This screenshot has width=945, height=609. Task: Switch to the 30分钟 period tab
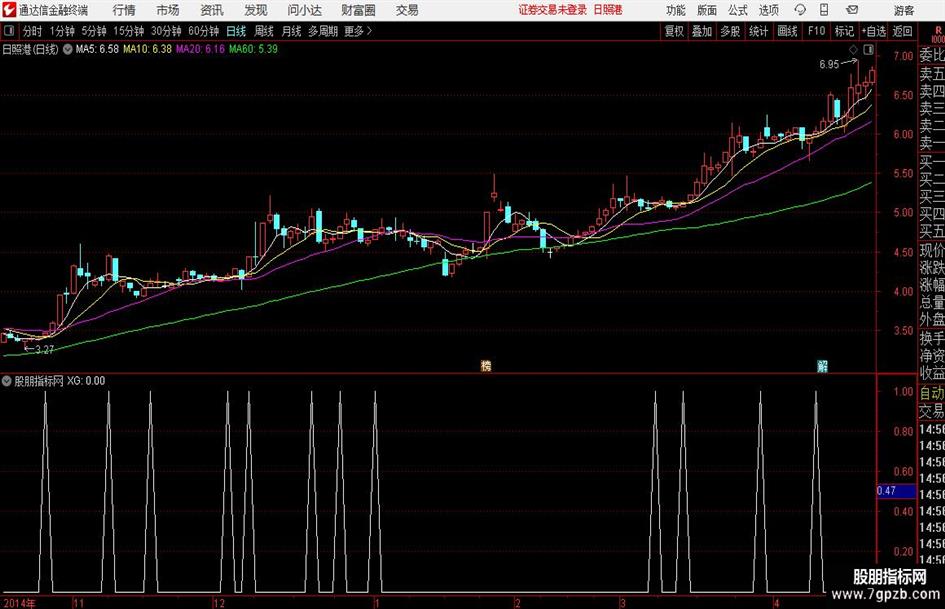point(166,31)
